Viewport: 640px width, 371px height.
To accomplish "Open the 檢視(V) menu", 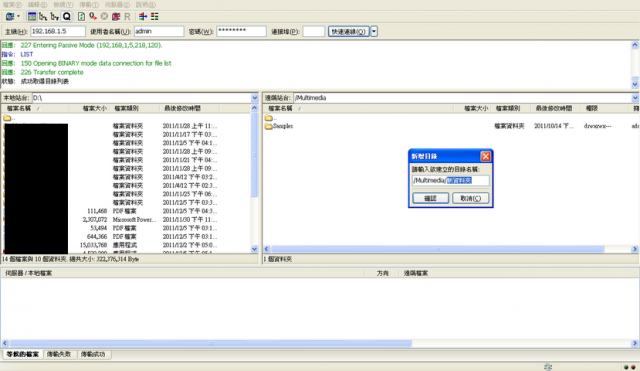I will point(63,5).
